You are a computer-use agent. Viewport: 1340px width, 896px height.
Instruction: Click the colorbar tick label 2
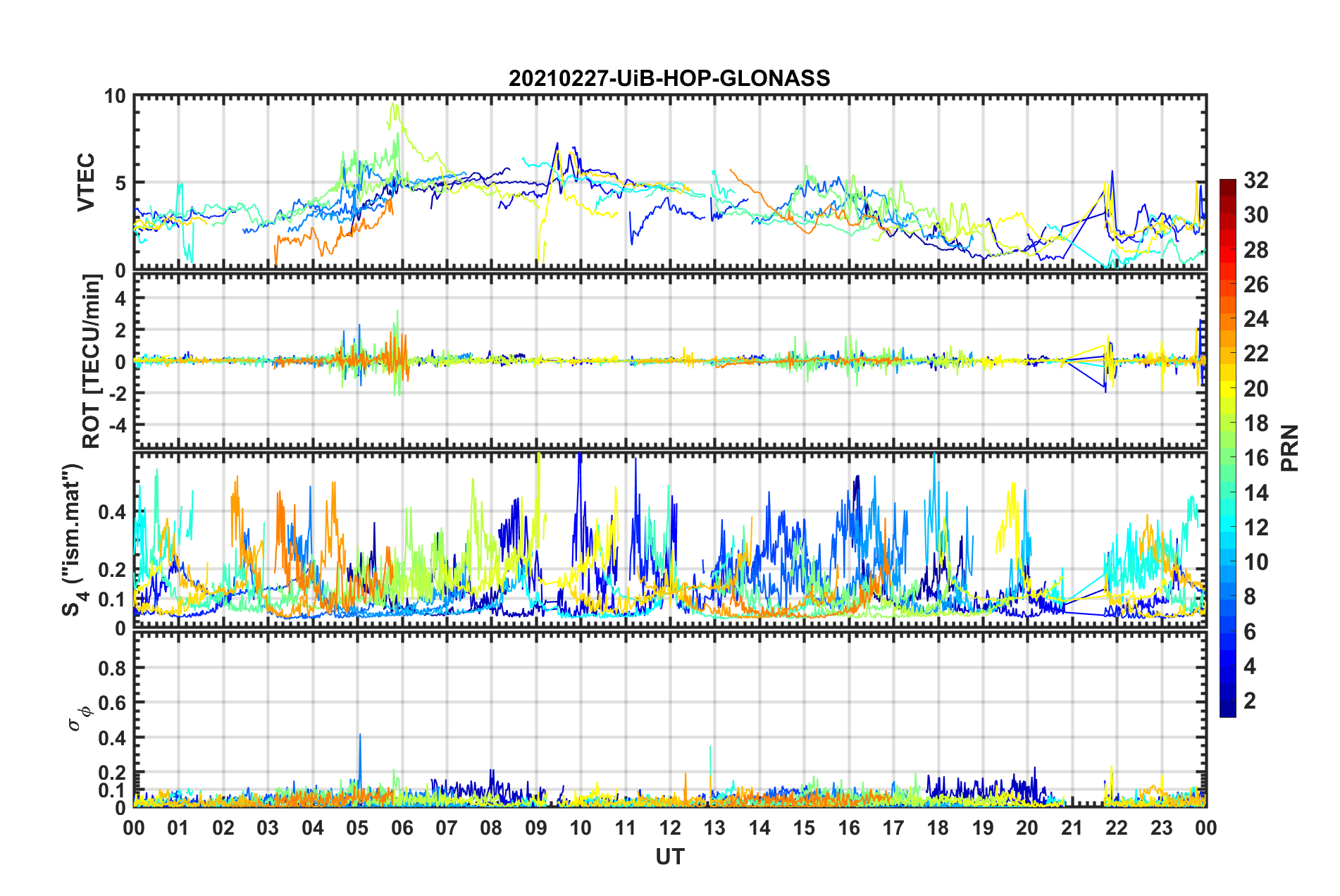[x=1250, y=701]
